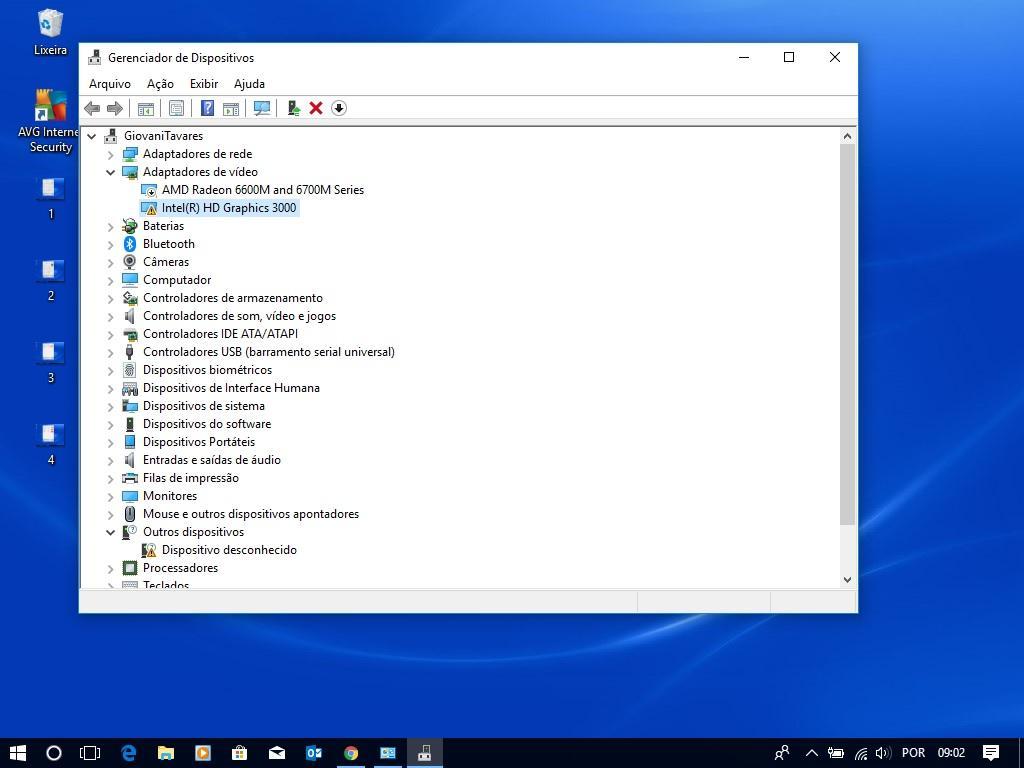The image size is (1024, 768).
Task: Open Google Chrome from the taskbar
Action: (x=351, y=753)
